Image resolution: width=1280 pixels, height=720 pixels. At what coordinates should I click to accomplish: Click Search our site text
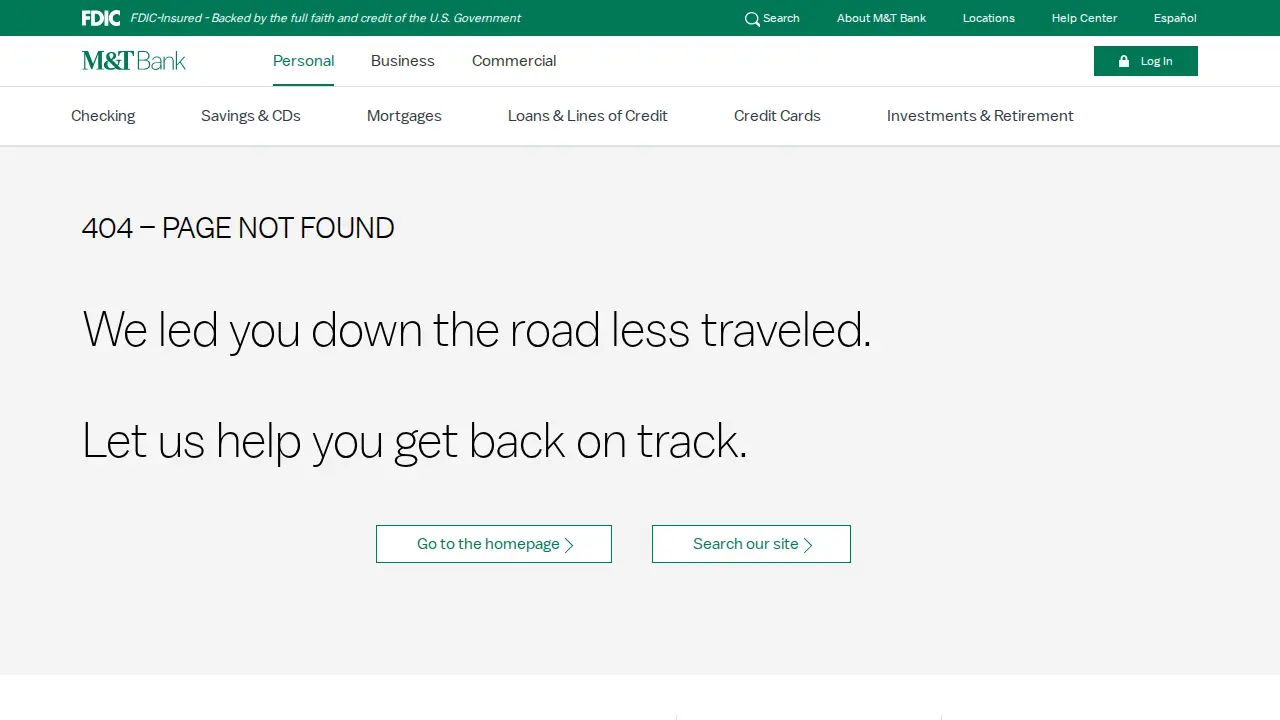746,544
